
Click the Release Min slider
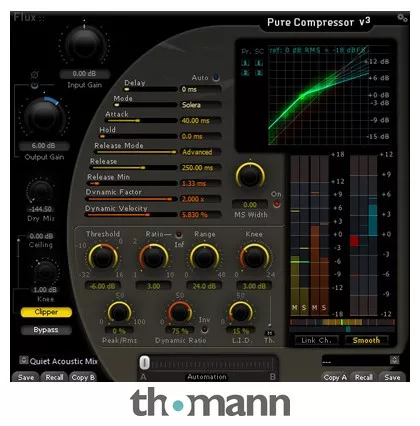tap(132, 183)
